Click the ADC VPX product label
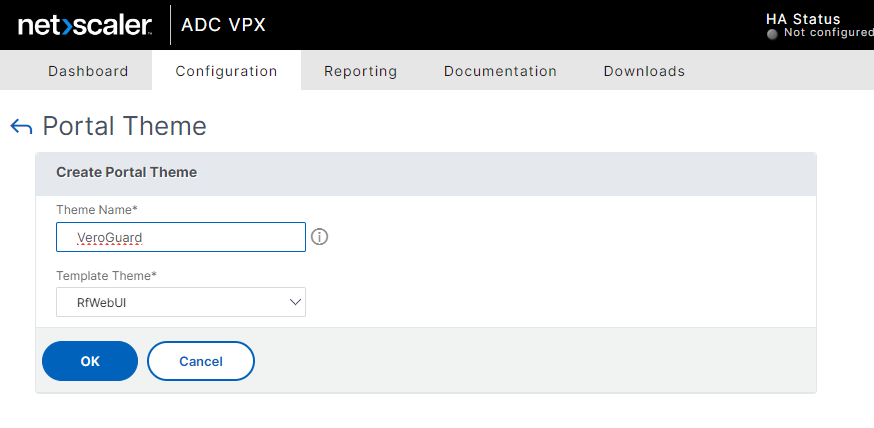The image size is (874, 428). (x=223, y=26)
